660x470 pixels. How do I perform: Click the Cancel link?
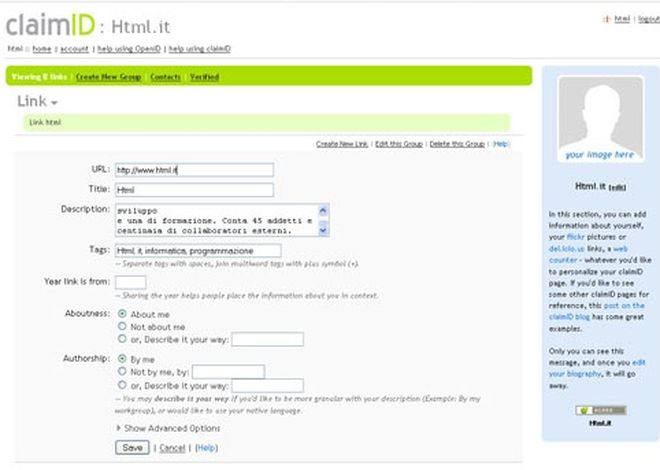click(x=172, y=448)
